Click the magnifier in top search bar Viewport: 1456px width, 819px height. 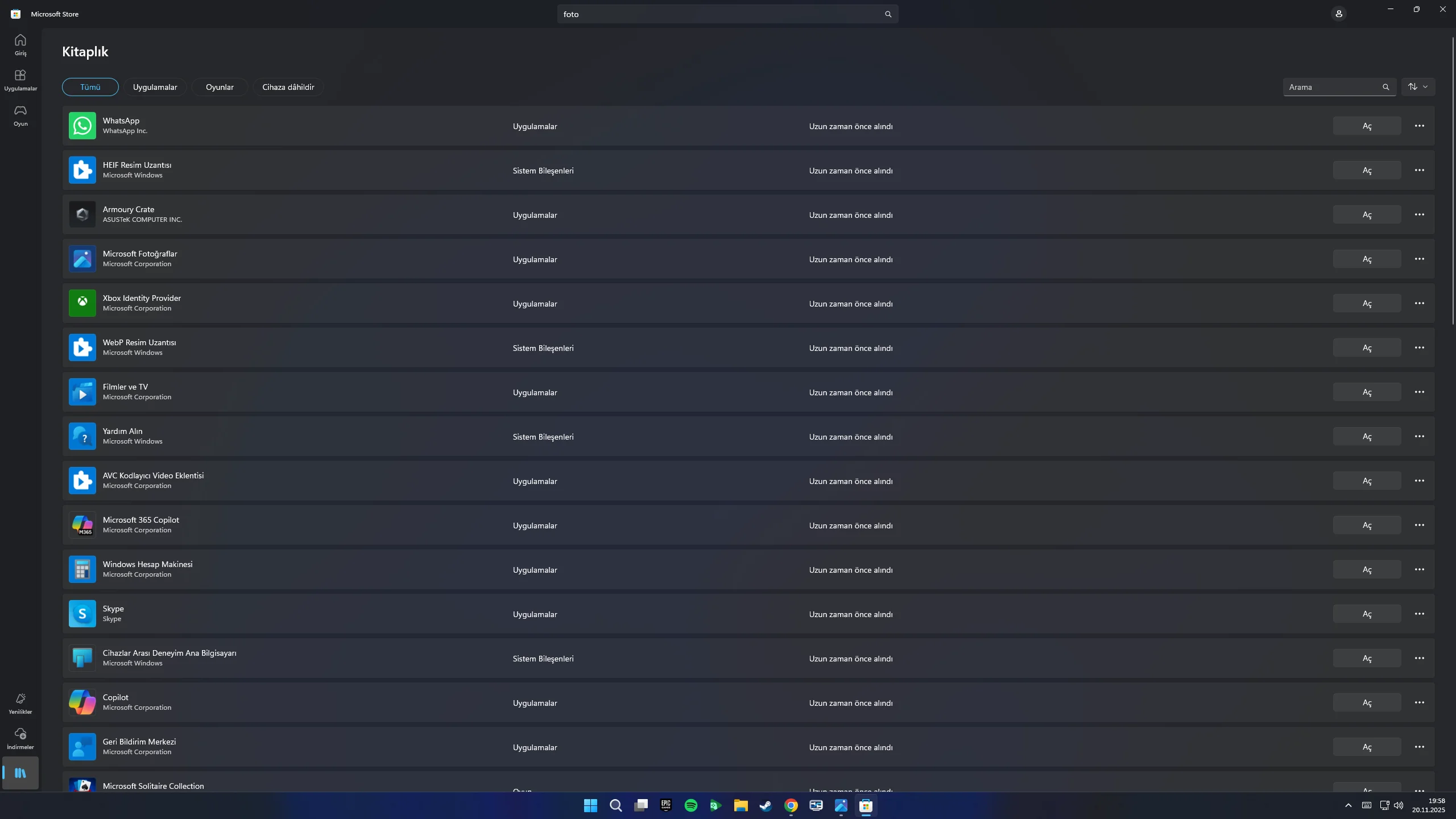click(888, 14)
